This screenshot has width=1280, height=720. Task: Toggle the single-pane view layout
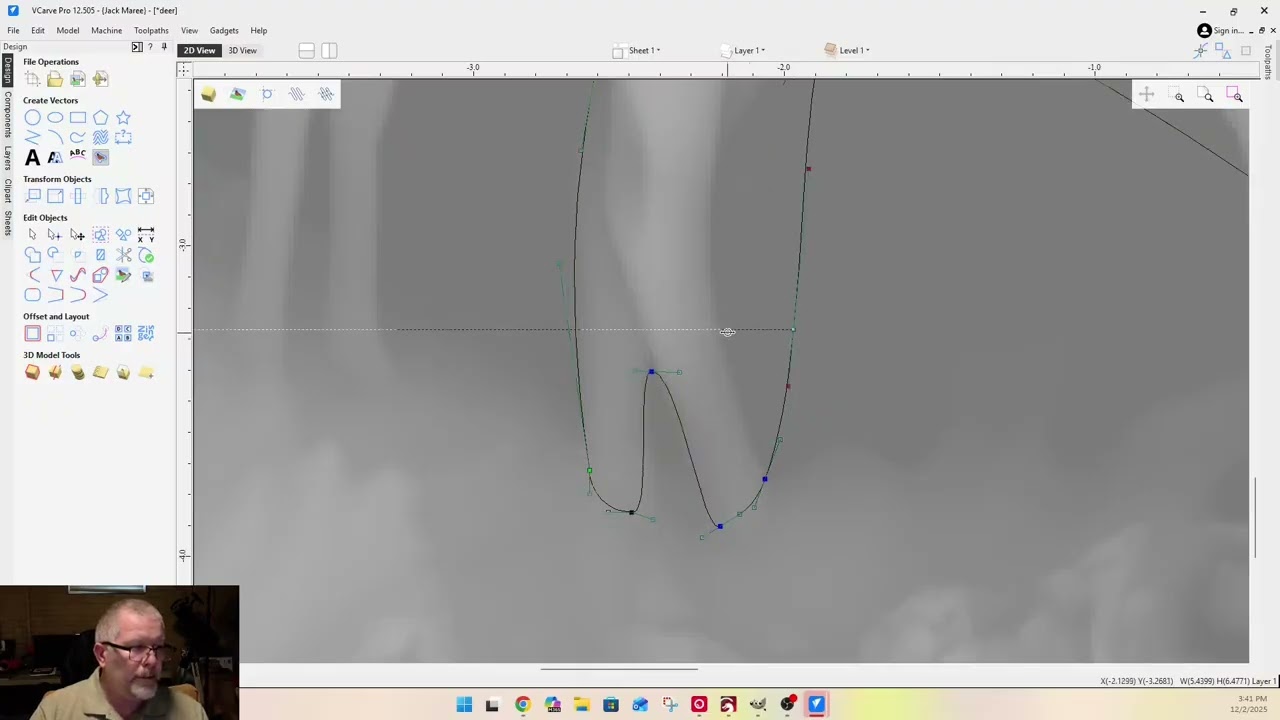tap(307, 50)
